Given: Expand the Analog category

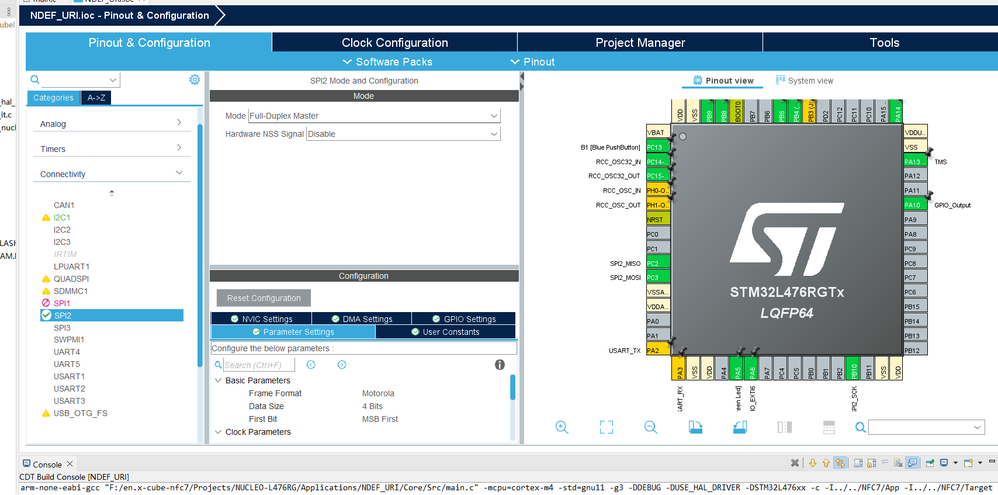Looking at the screenshot, I should [x=111, y=123].
